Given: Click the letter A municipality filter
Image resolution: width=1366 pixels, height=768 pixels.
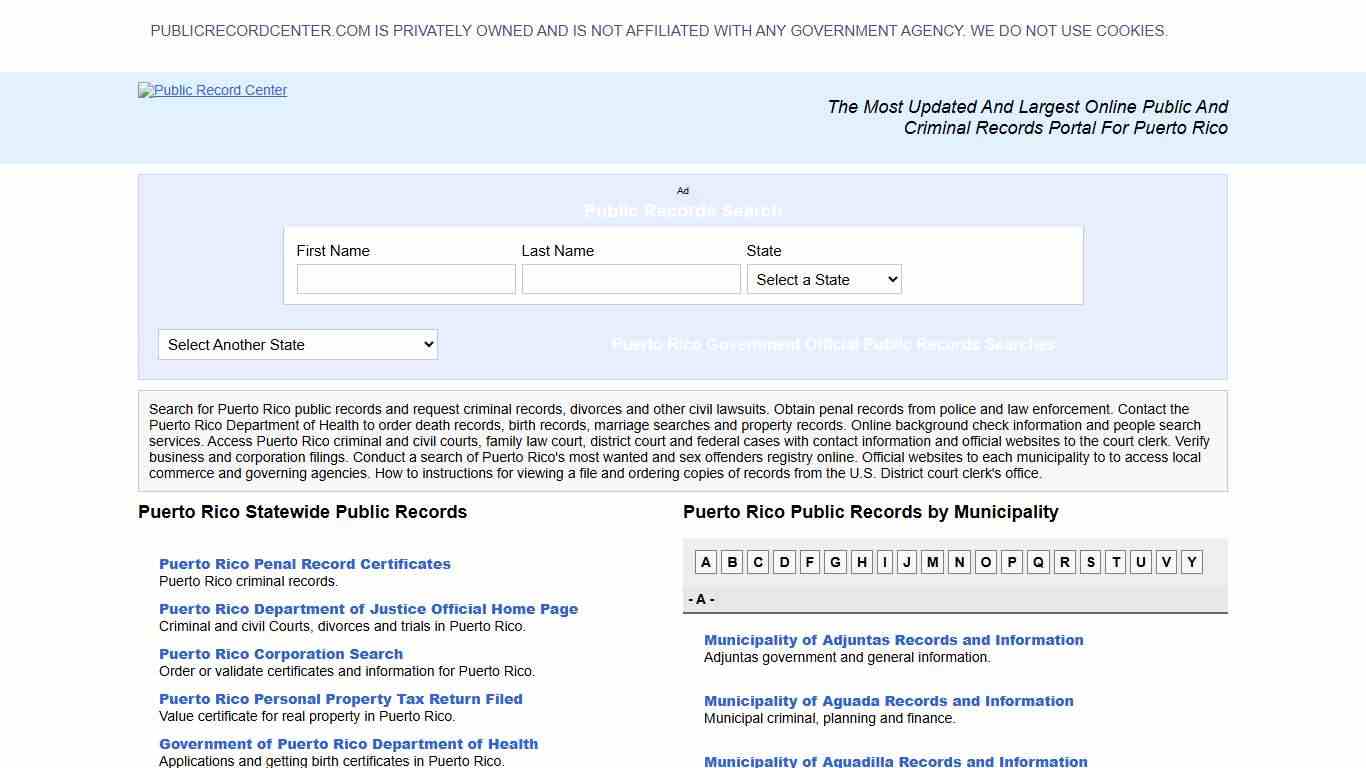Looking at the screenshot, I should pos(705,562).
